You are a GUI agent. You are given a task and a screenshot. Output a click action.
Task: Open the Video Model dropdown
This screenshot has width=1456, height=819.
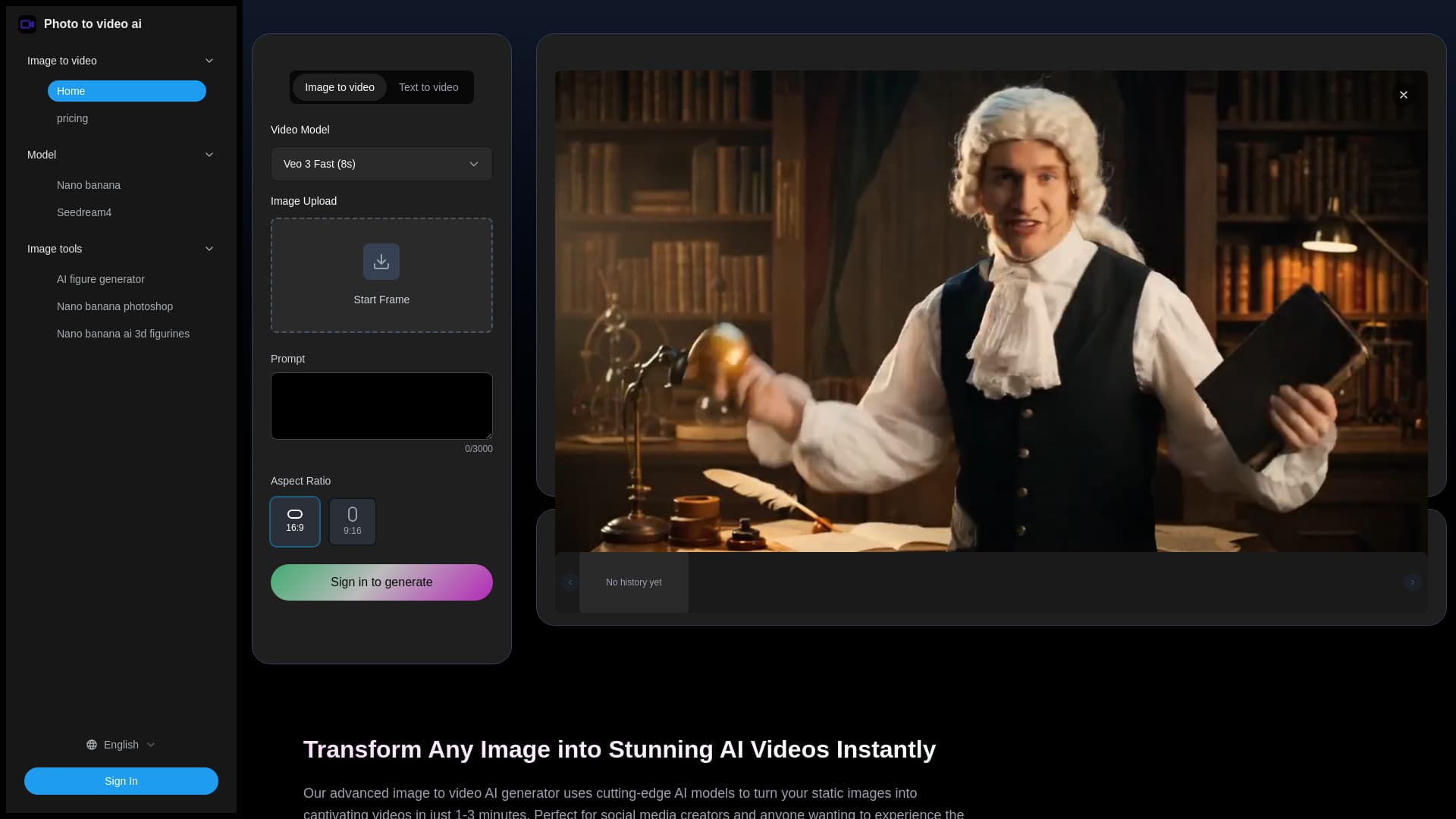tap(381, 164)
